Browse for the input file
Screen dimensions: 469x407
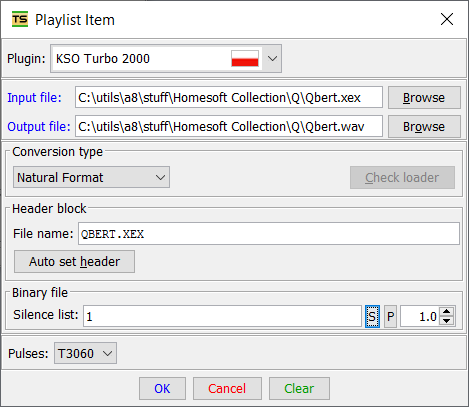tap(424, 98)
